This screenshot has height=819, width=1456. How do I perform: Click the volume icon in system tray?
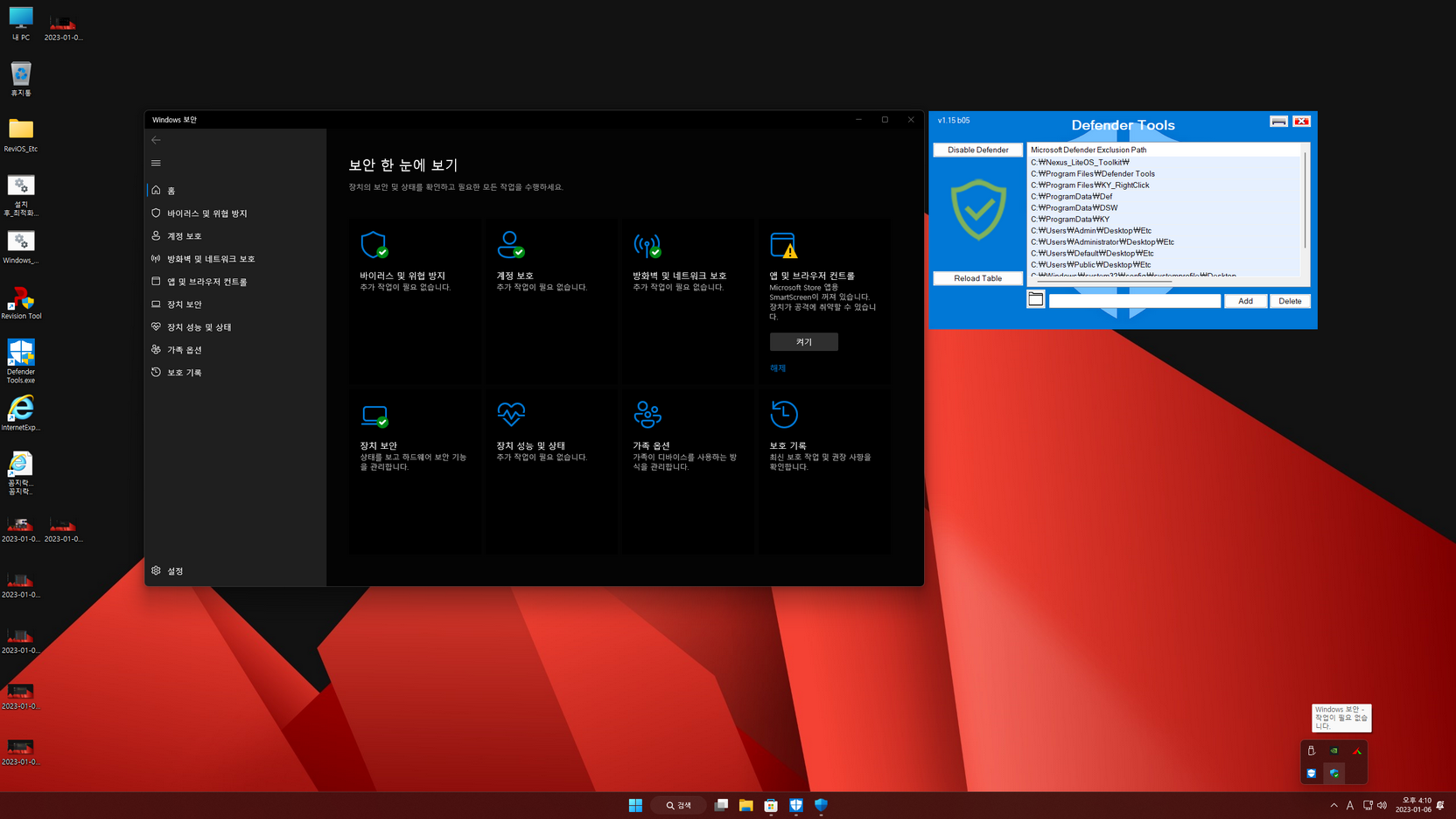[1382, 805]
